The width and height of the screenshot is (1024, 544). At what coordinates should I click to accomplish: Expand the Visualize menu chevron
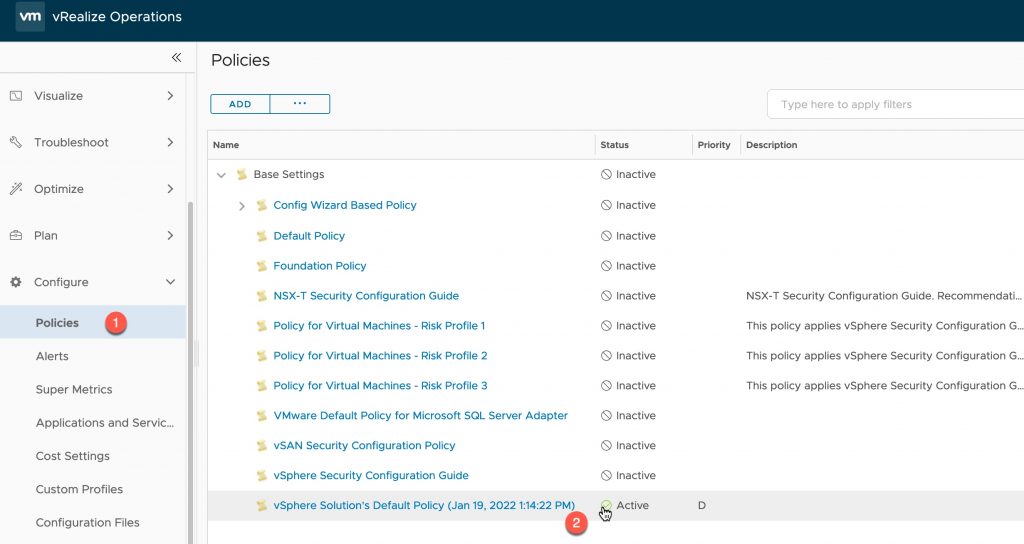170,96
